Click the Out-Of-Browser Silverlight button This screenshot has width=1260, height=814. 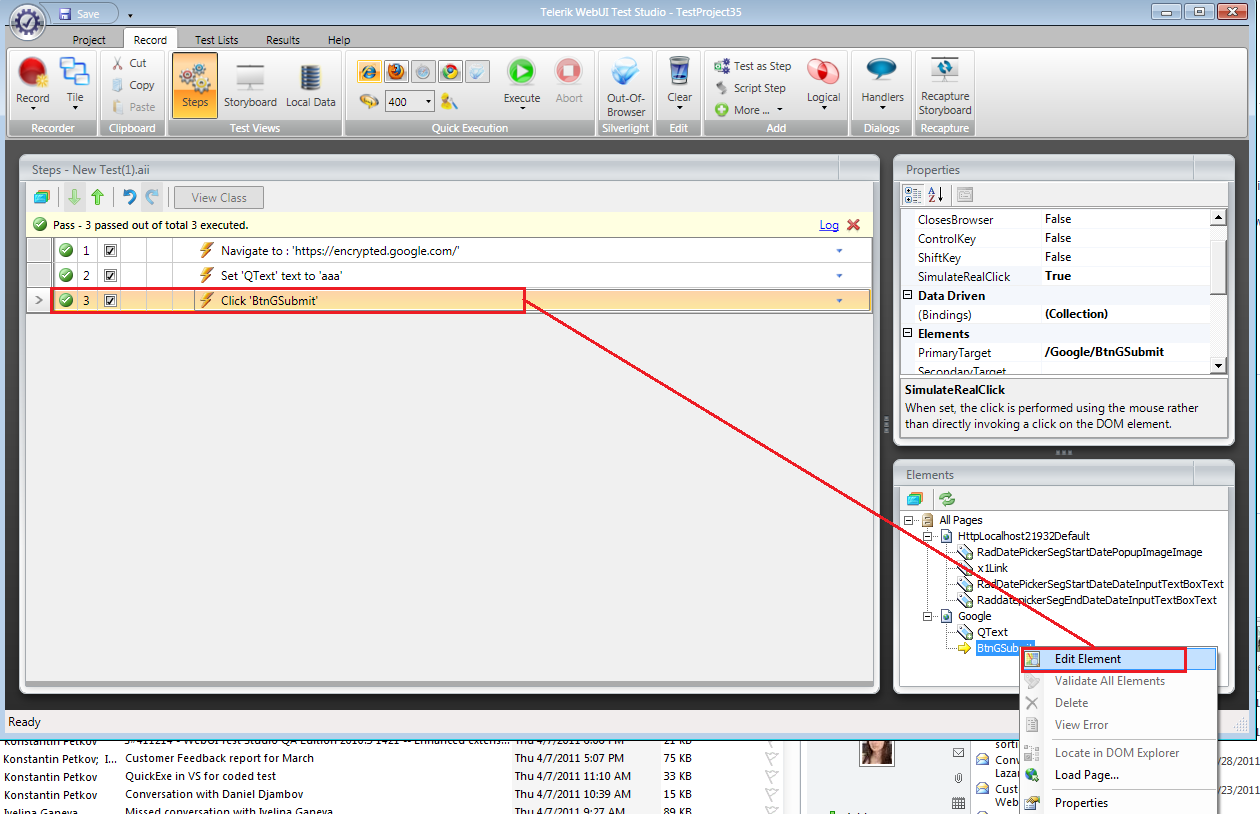626,85
